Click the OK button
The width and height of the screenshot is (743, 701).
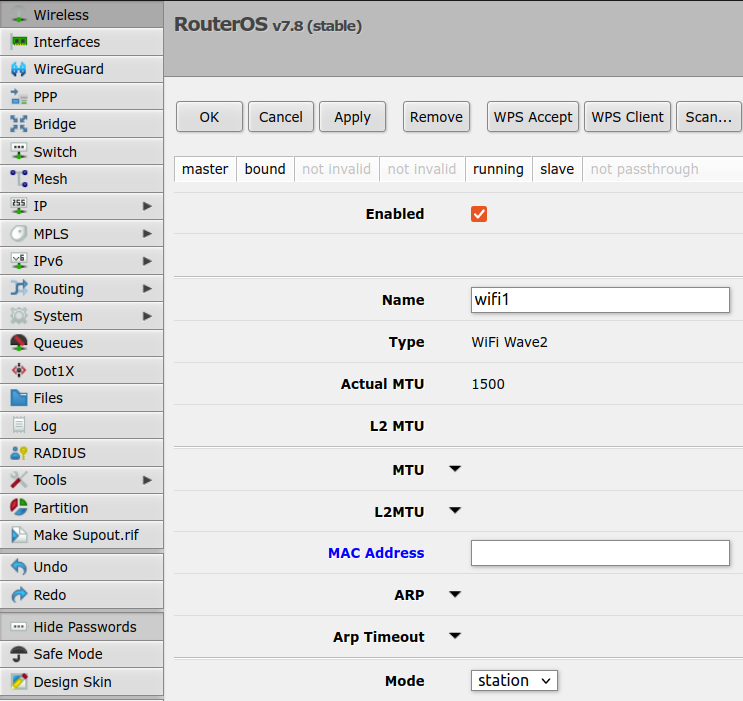(x=209, y=117)
